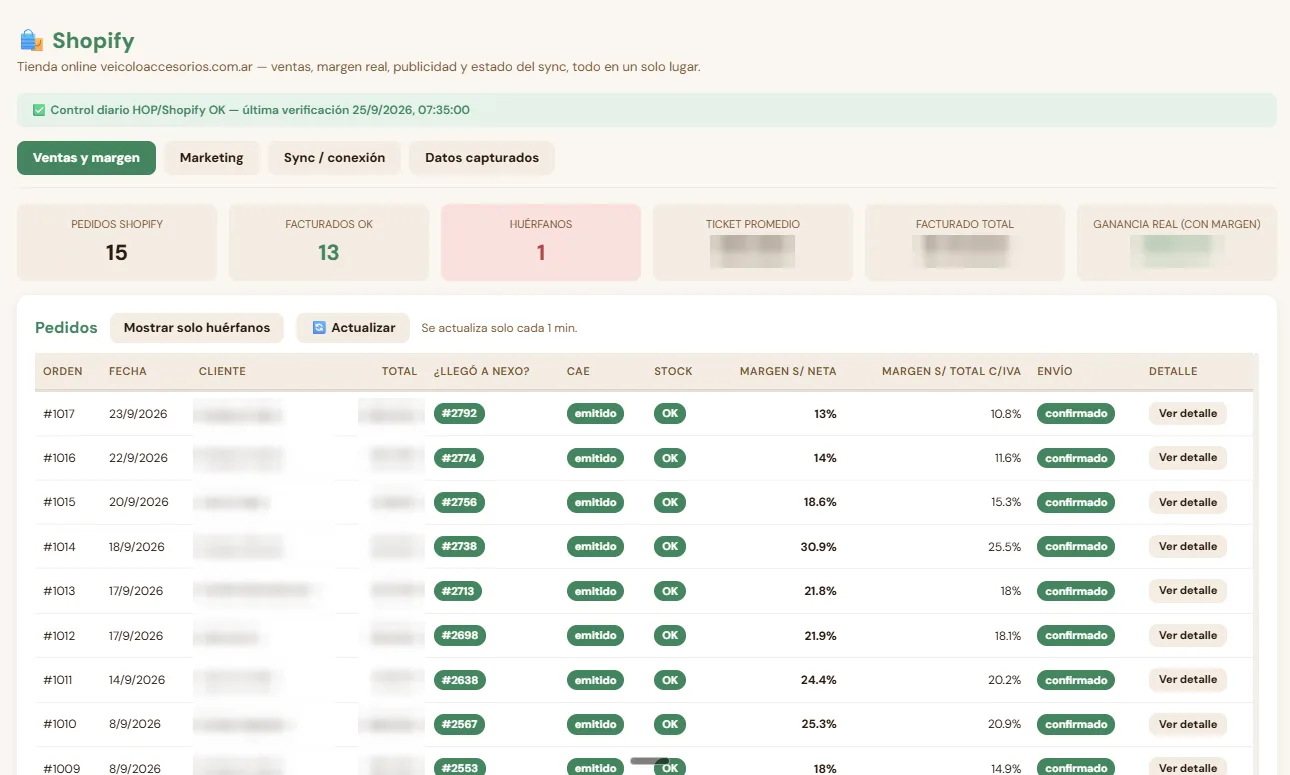1290x775 pixels.
Task: Select the Ganancia real card
Action: pyautogui.click(x=1177, y=242)
